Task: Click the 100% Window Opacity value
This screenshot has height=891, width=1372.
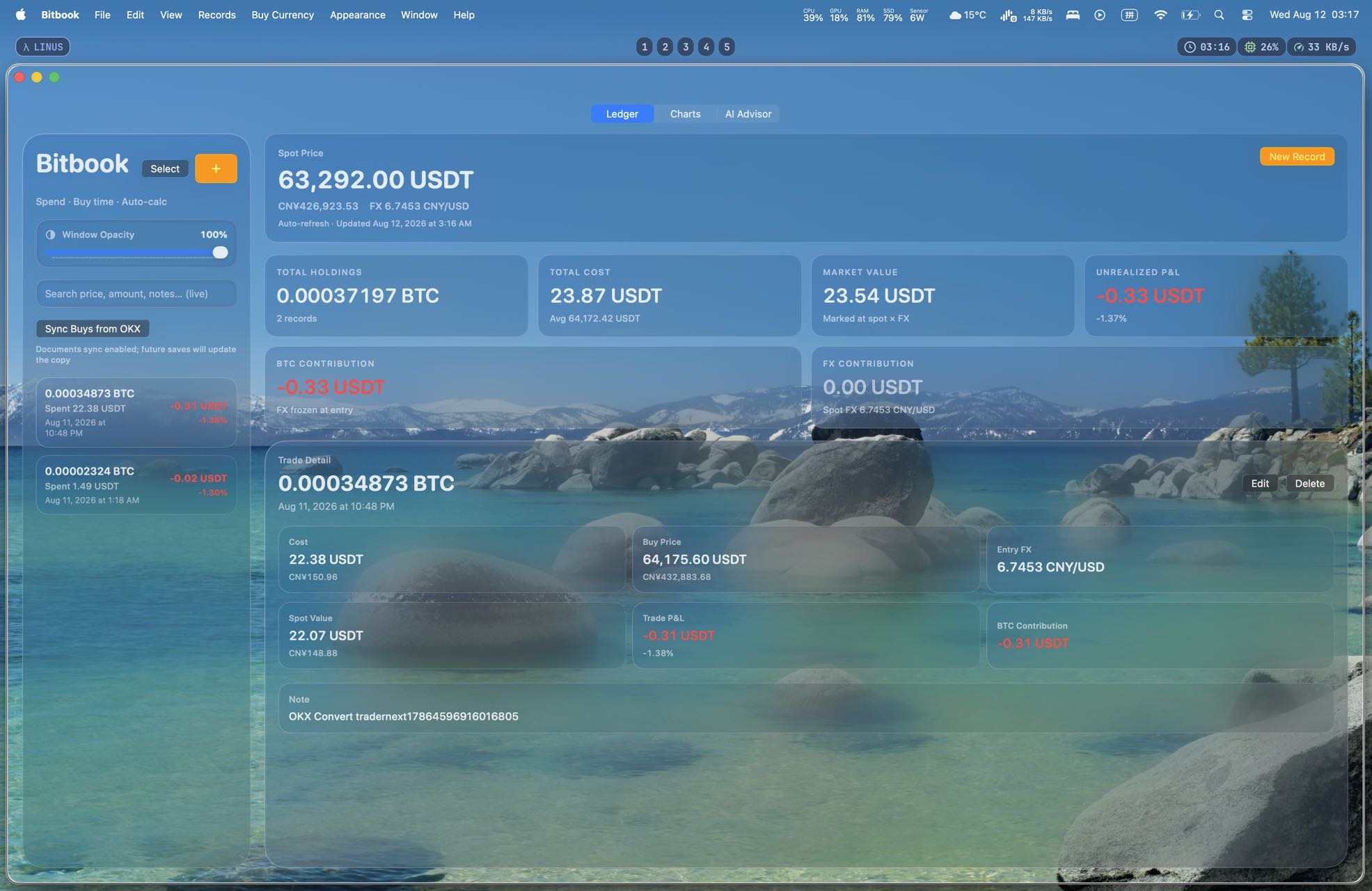Action: pos(214,235)
